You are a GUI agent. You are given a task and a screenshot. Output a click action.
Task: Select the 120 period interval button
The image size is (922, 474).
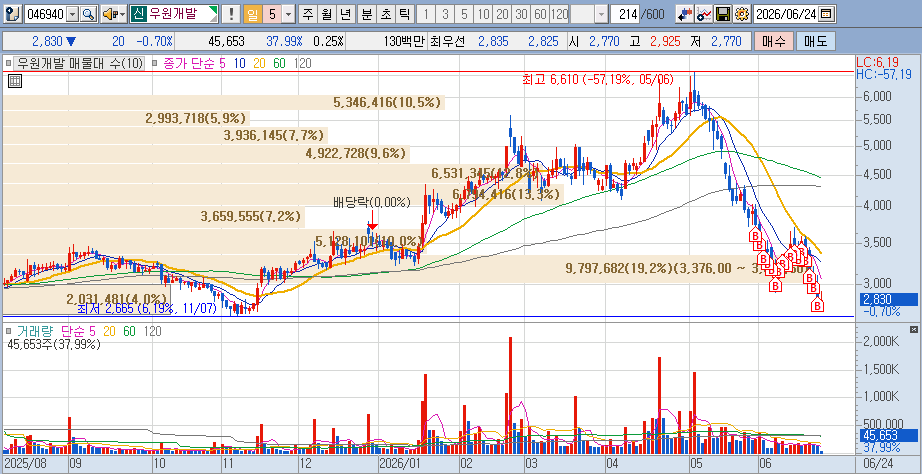[560, 14]
